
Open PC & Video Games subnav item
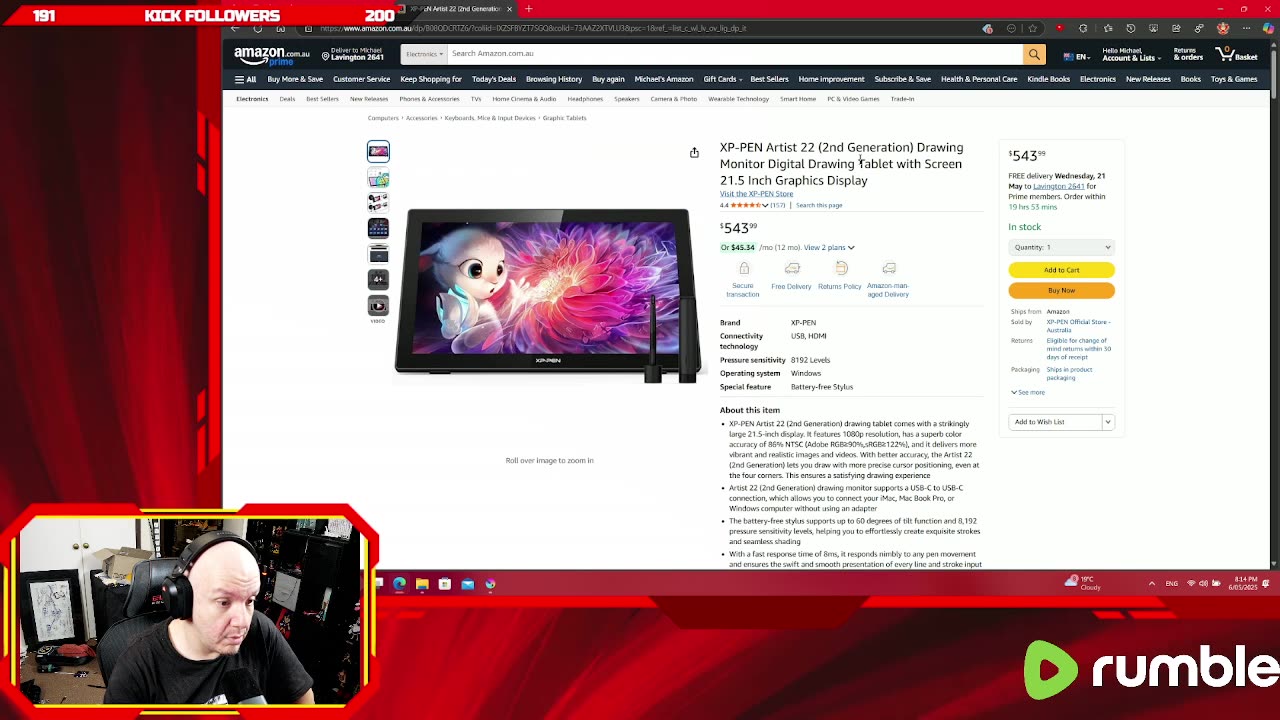(853, 99)
